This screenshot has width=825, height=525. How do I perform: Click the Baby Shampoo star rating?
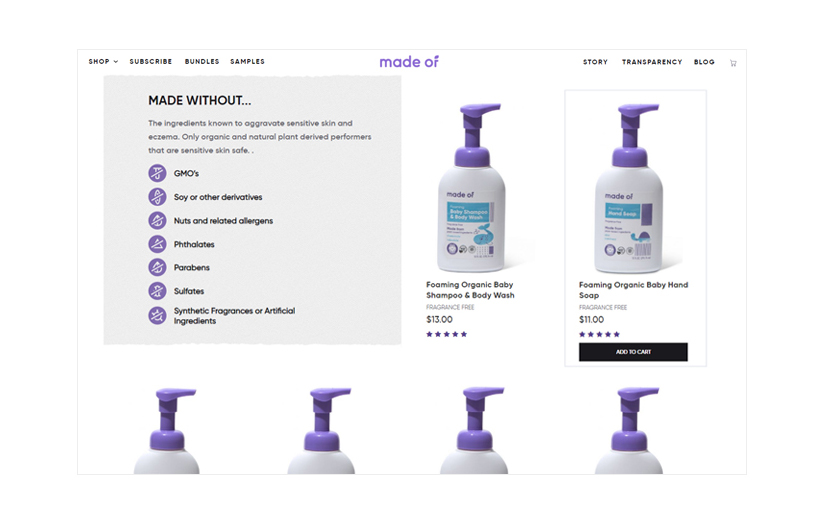point(447,334)
